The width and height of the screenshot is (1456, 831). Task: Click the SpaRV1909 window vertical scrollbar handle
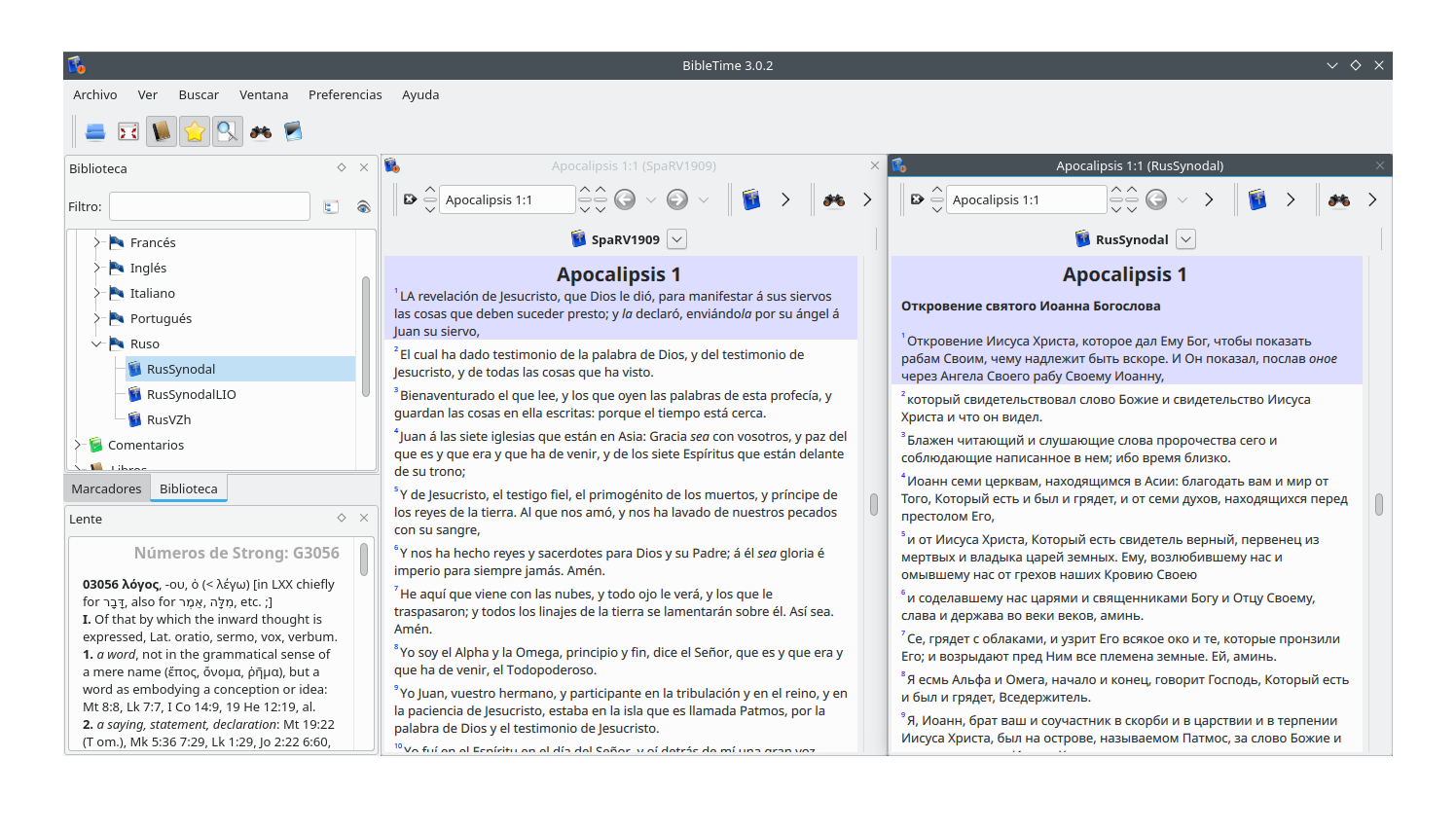pos(874,504)
